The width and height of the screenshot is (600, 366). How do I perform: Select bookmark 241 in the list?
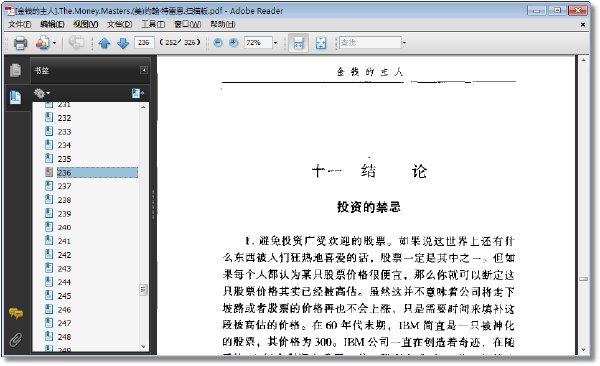[x=64, y=241]
